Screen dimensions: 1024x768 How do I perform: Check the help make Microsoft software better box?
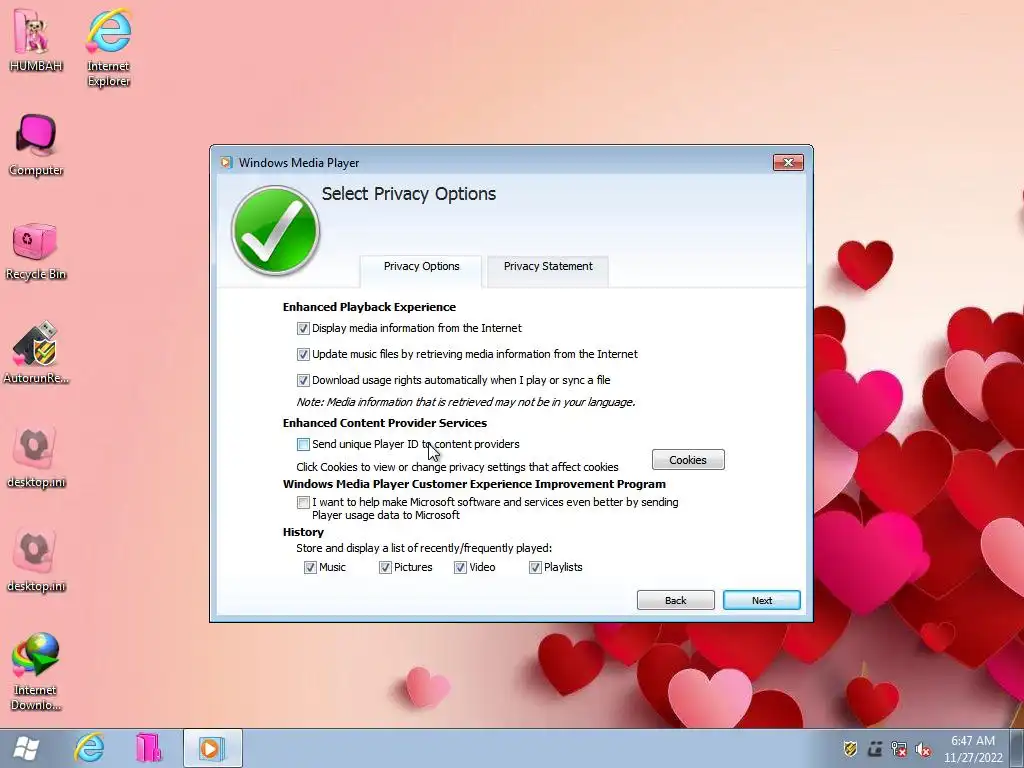pyautogui.click(x=303, y=503)
